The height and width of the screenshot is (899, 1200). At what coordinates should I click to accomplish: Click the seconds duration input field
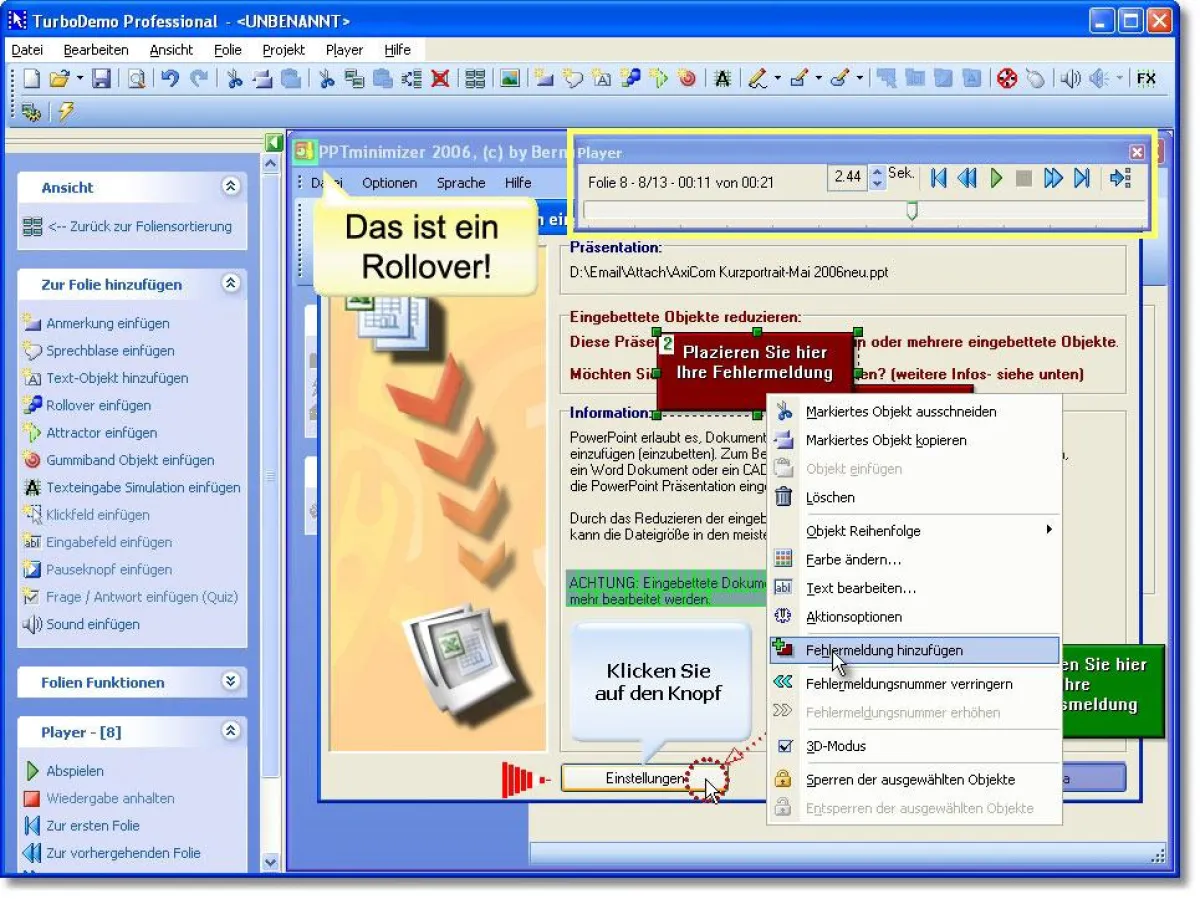click(x=847, y=177)
